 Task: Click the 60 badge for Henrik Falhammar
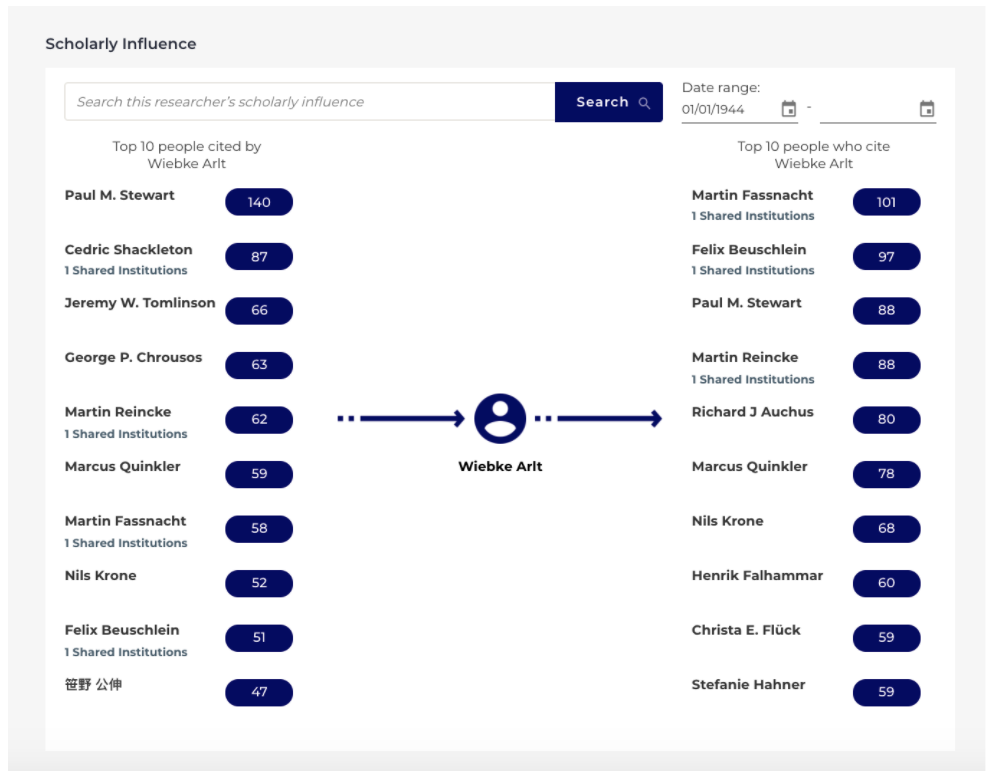tap(886, 584)
